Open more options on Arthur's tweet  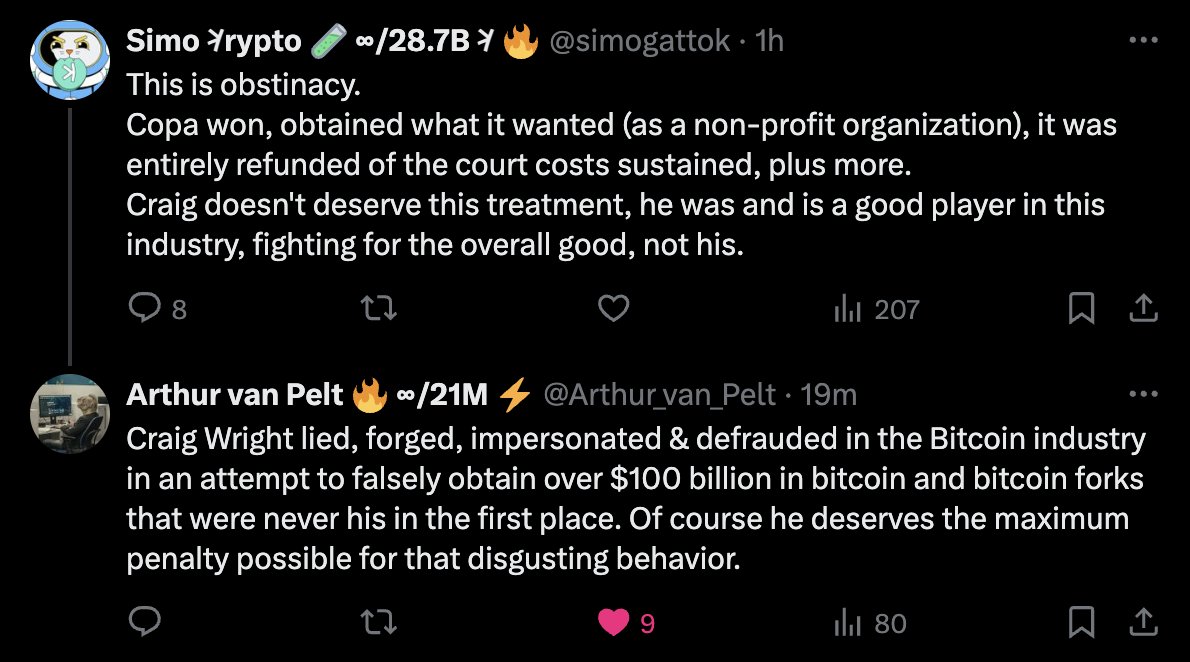click(1142, 395)
